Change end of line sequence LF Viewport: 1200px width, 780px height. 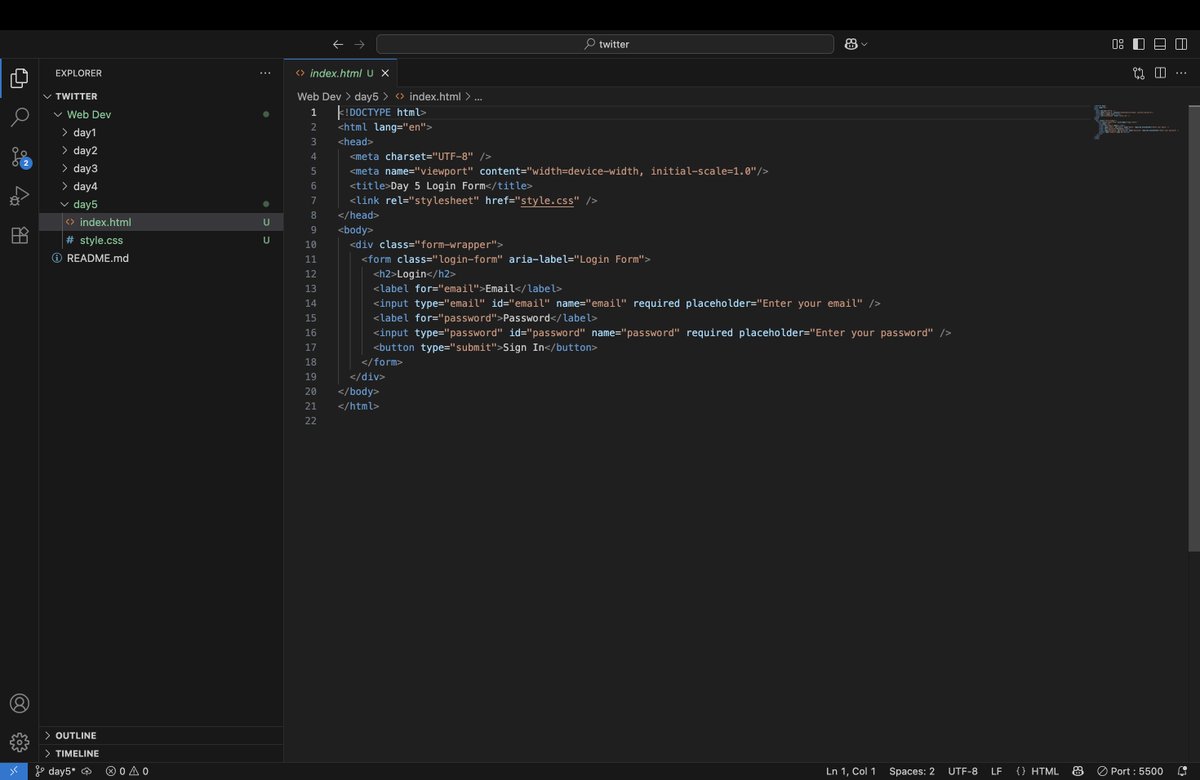point(996,771)
